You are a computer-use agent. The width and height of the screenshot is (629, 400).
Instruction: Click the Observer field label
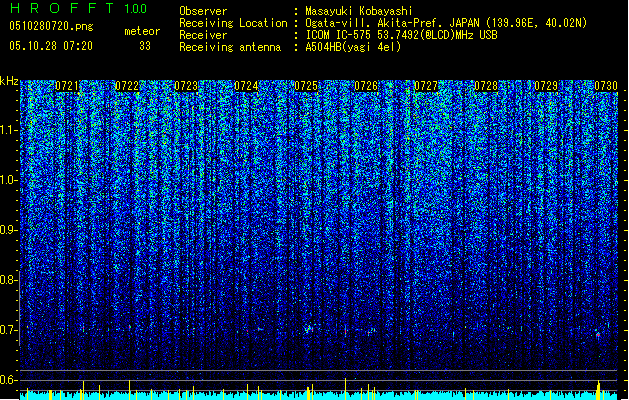203,11
